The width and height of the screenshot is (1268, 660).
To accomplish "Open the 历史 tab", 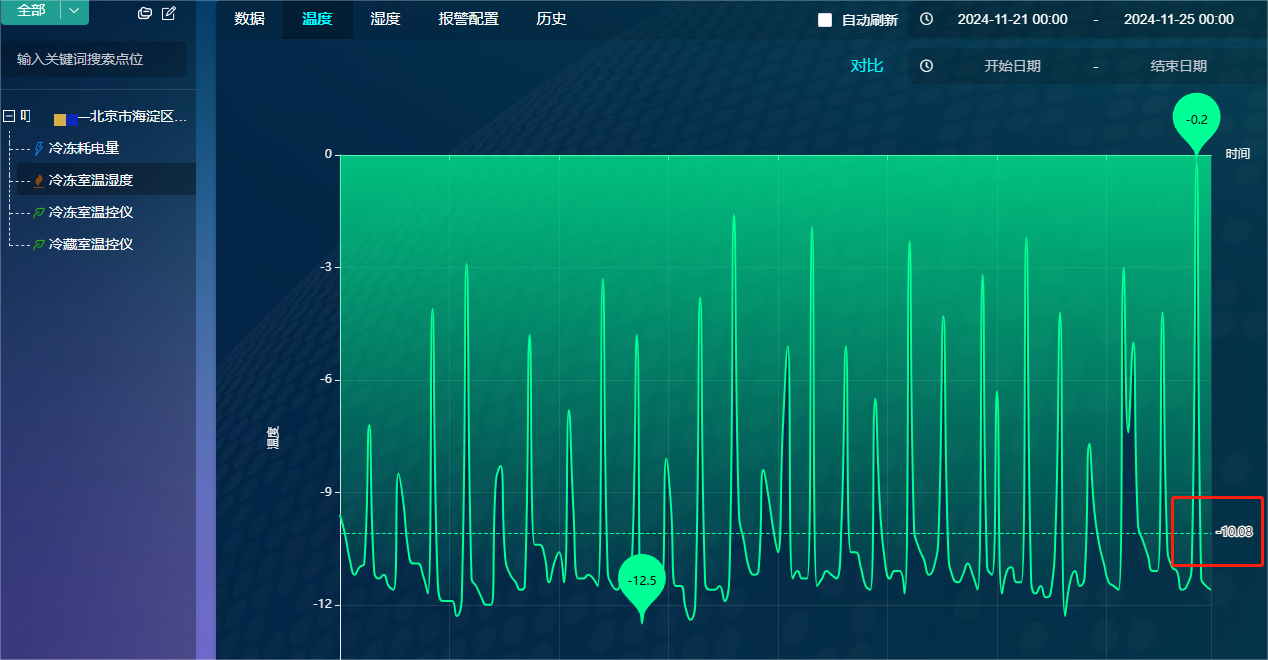I will coord(551,19).
